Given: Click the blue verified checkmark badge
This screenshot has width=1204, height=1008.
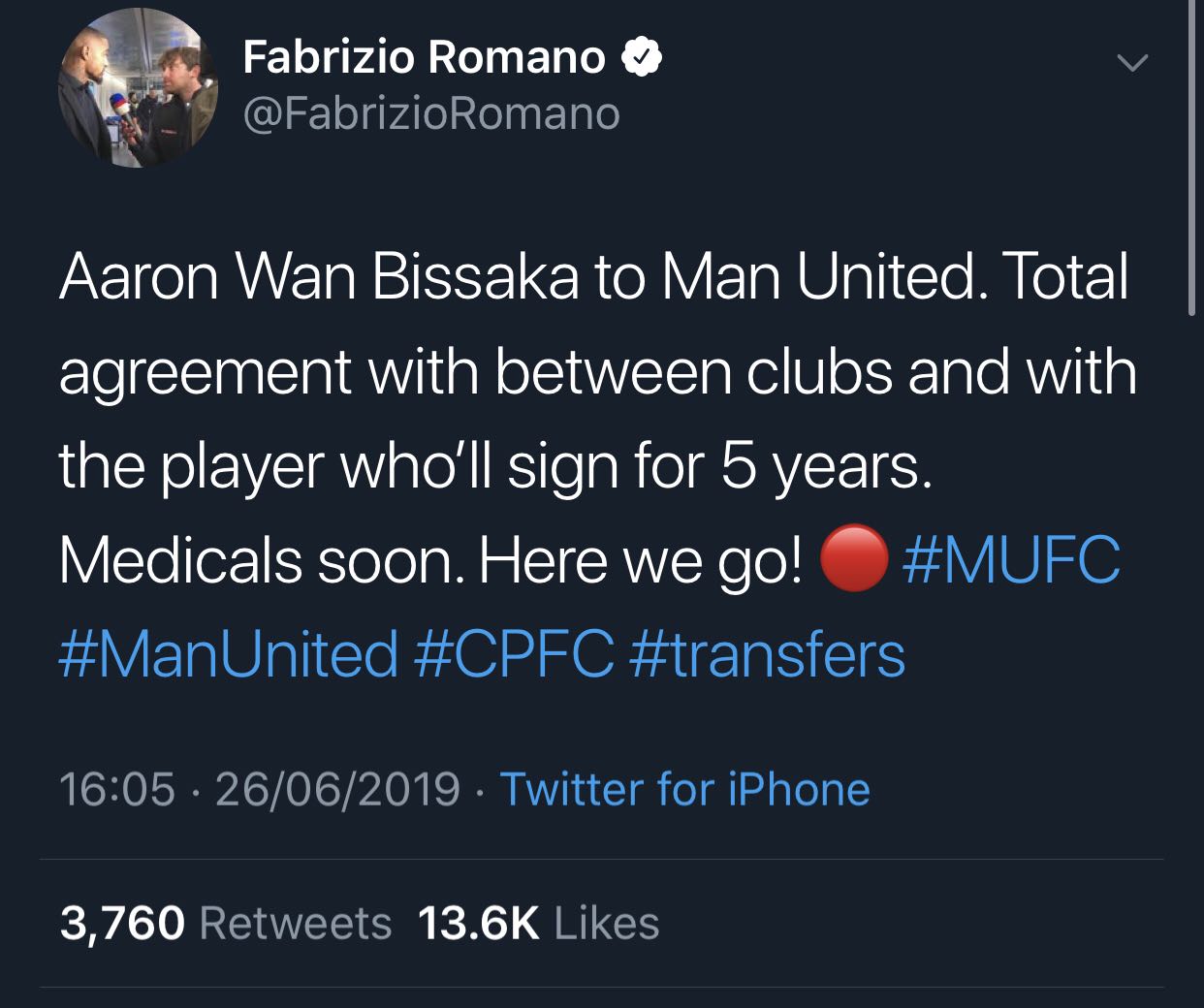Looking at the screenshot, I should click(642, 57).
